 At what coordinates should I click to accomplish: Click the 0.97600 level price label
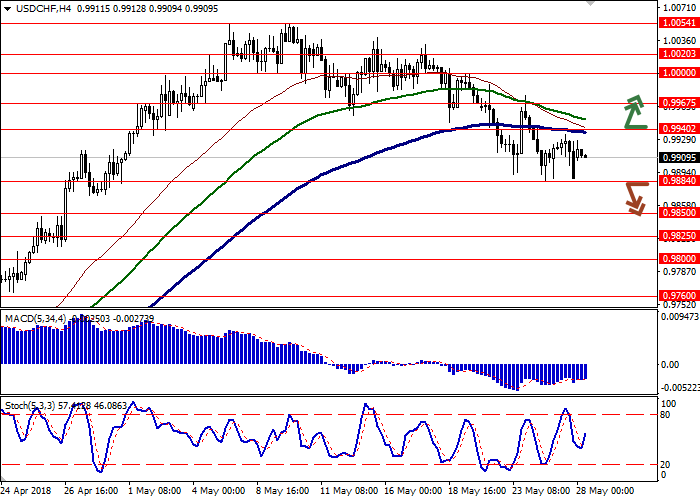pos(679,296)
